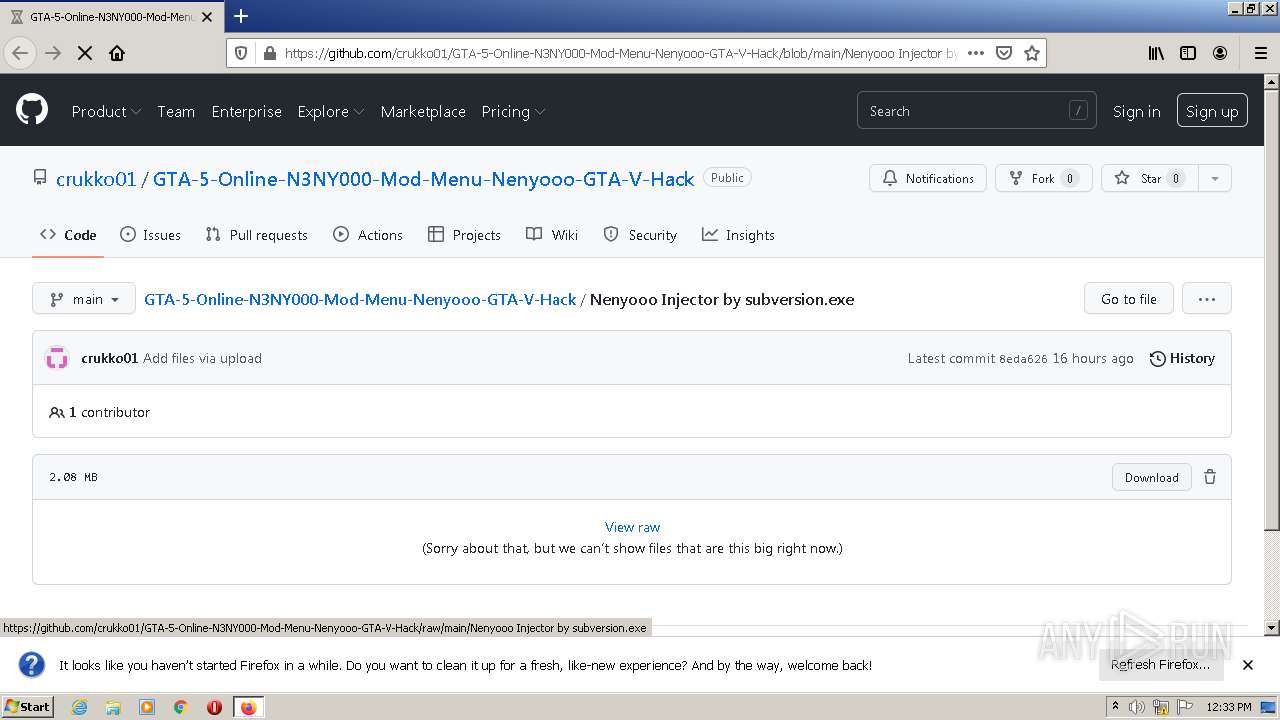
Task: Click the browser address bar URL
Action: [x=620, y=53]
